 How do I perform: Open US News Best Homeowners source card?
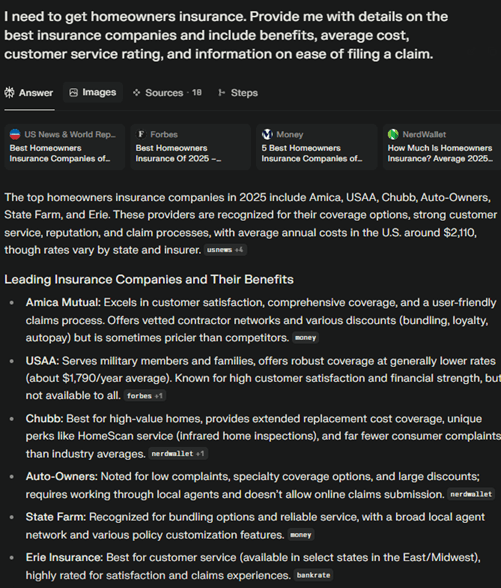[x=64, y=147]
